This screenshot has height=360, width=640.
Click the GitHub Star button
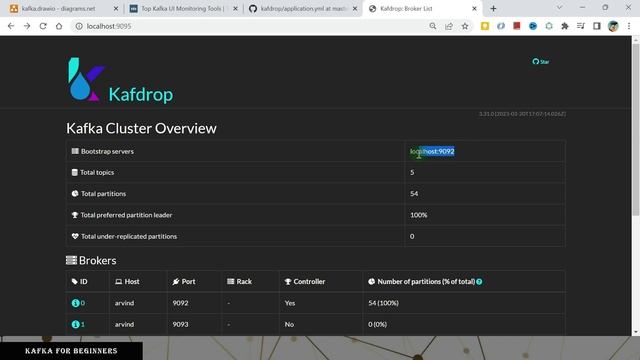coord(540,62)
